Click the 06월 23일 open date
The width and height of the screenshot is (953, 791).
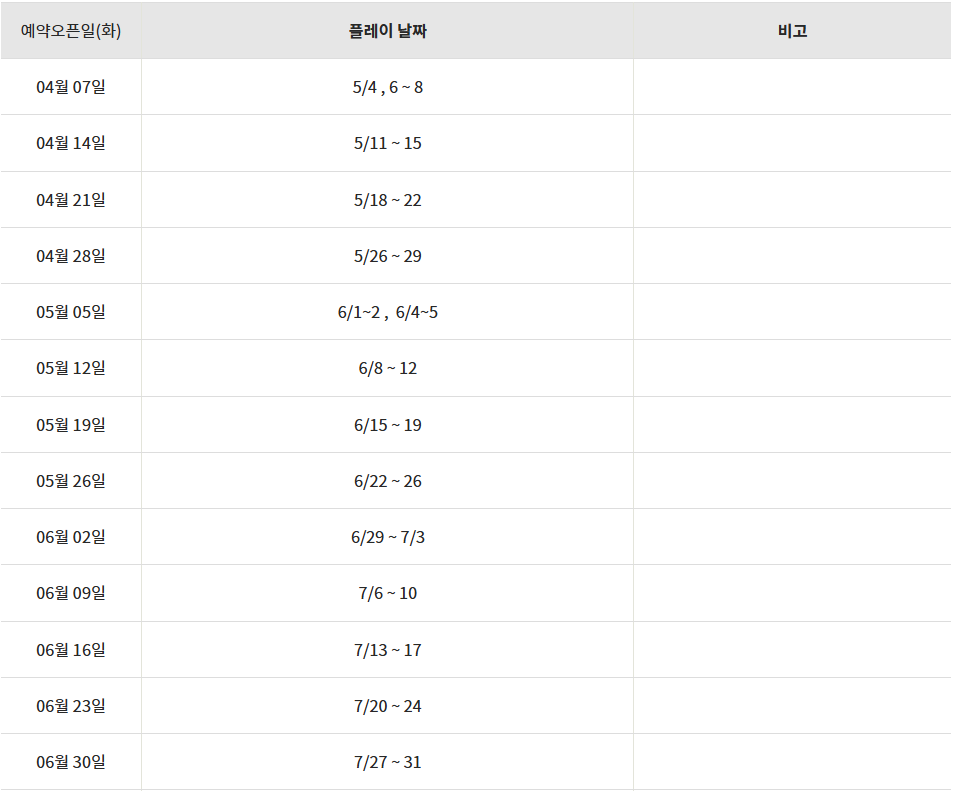[71, 706]
